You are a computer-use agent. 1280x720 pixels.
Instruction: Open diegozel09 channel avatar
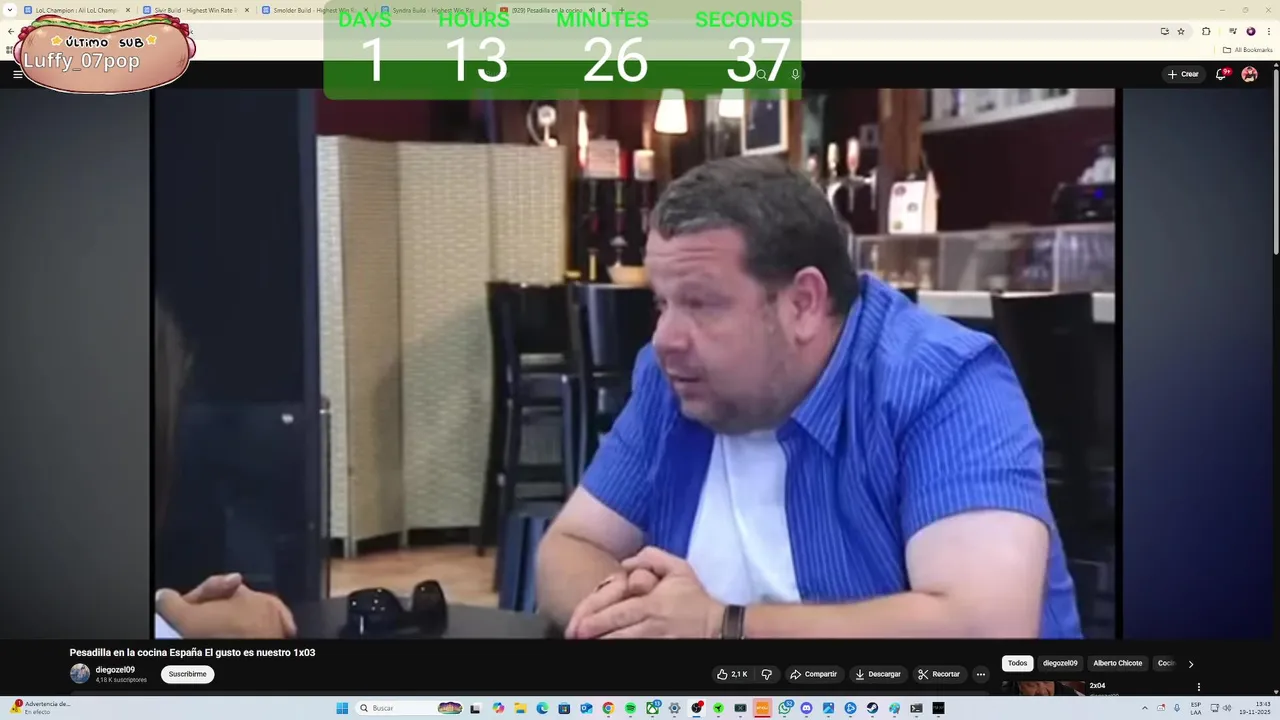click(80, 674)
